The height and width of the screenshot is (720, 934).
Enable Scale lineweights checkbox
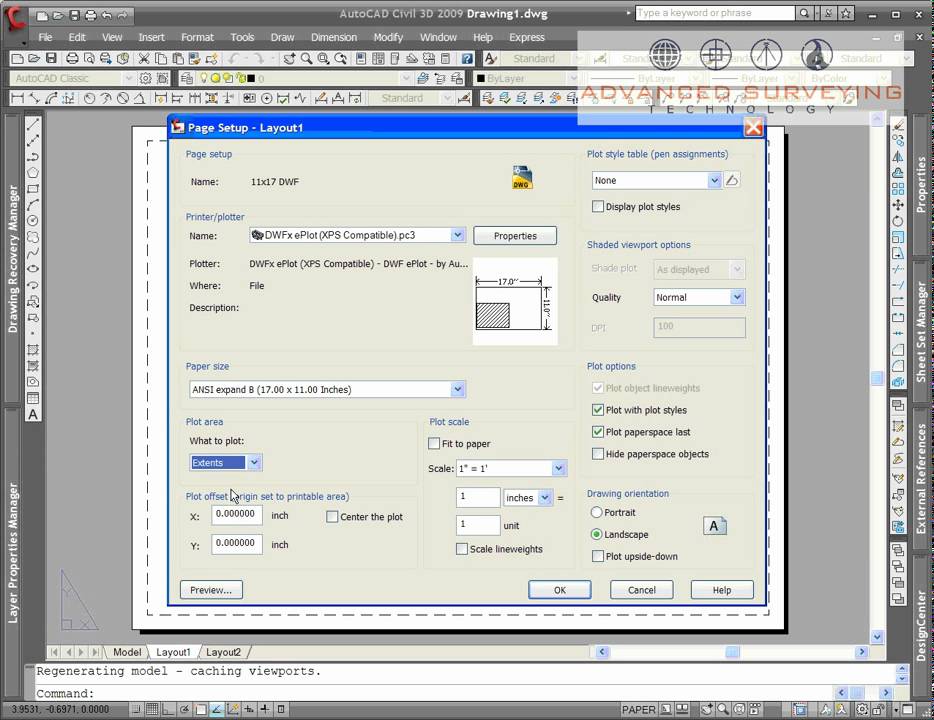[x=462, y=549]
